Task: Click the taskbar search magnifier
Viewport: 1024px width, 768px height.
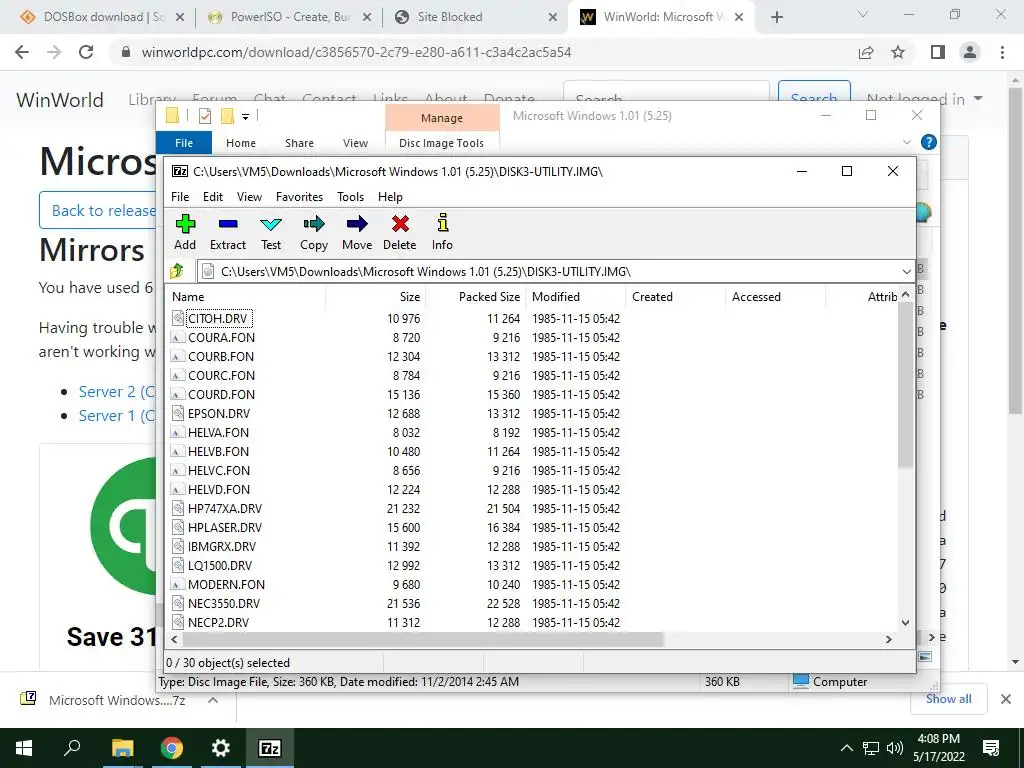Action: [x=72, y=748]
